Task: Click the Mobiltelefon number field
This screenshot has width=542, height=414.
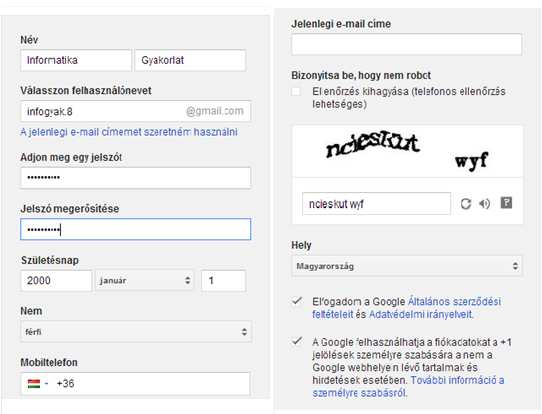Action: click(135, 384)
